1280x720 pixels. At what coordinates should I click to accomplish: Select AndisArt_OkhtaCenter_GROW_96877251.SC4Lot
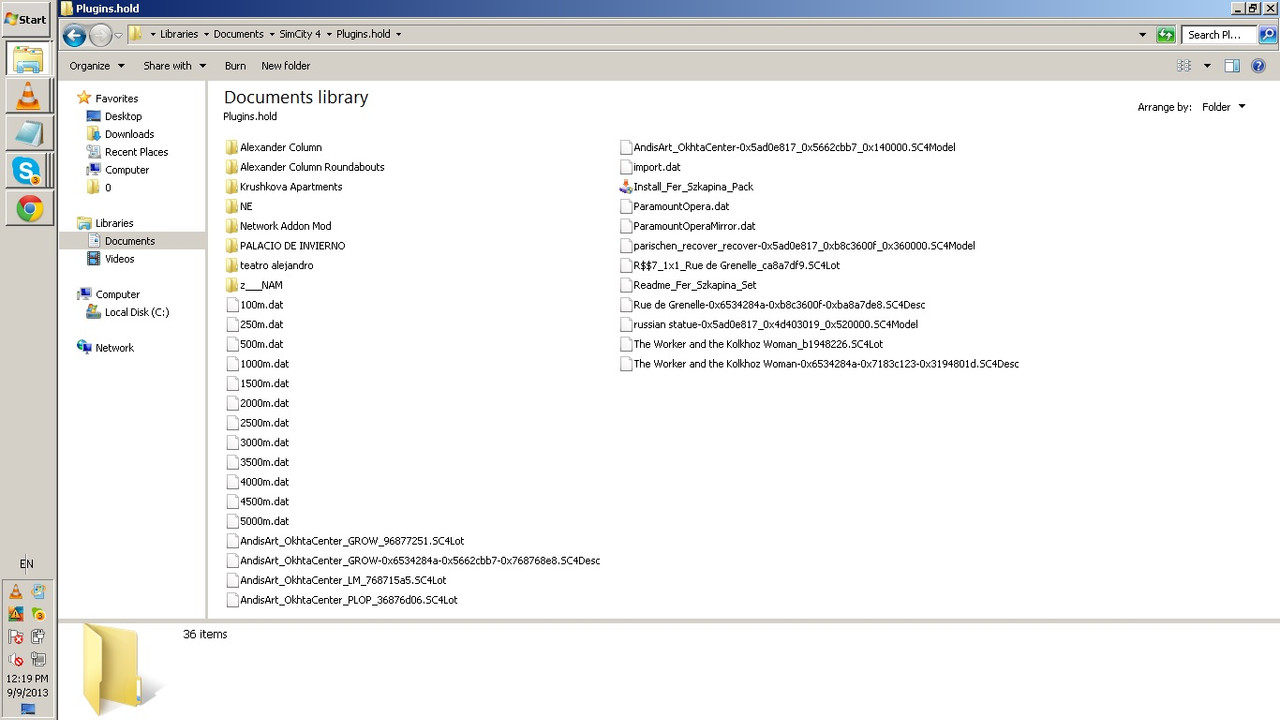[x=352, y=541]
